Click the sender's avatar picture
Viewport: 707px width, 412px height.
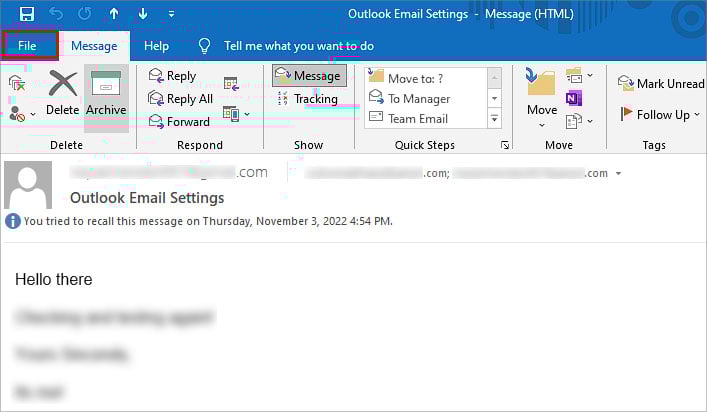tap(28, 185)
